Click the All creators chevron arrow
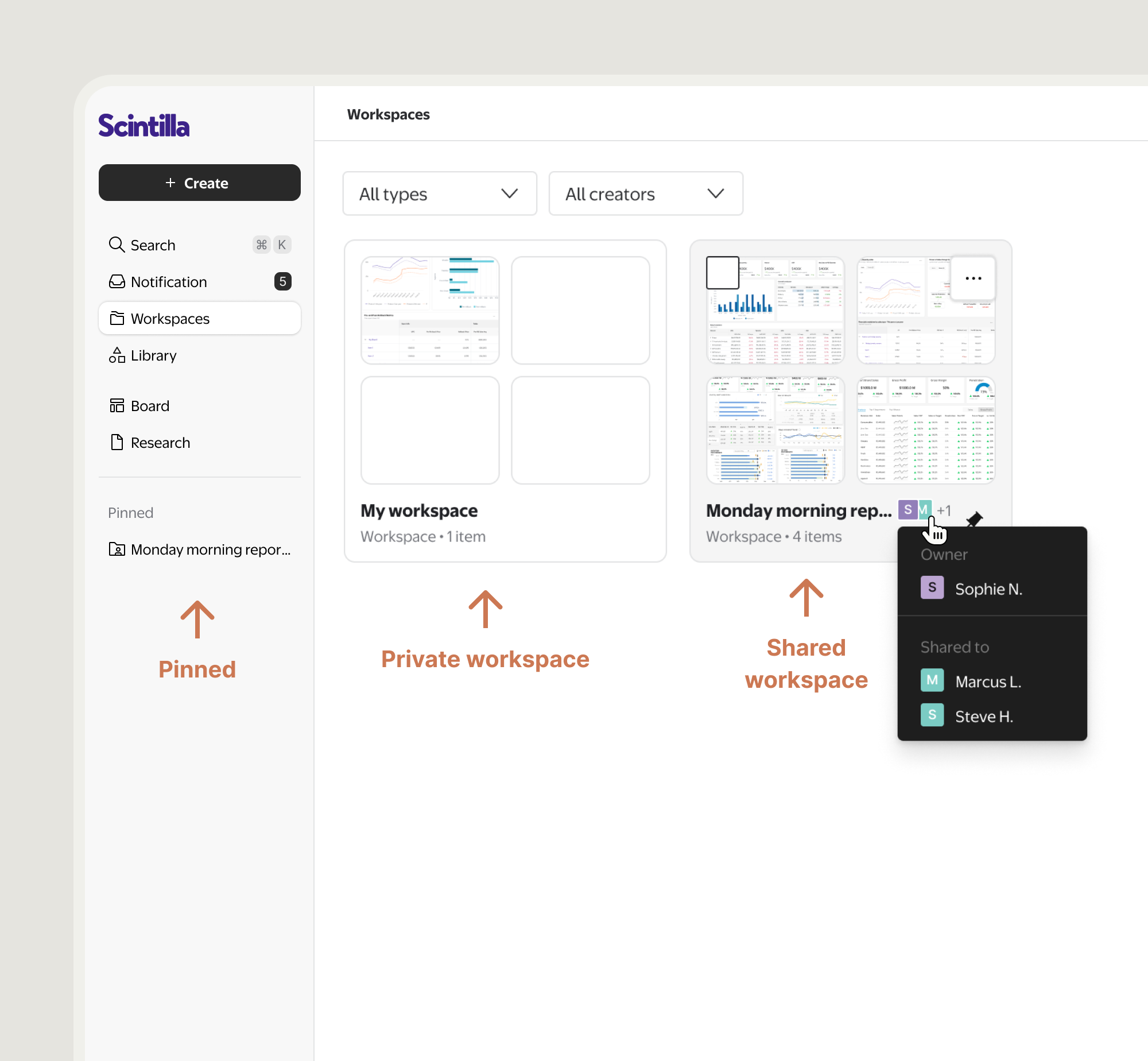1148x1061 pixels. 715,193
